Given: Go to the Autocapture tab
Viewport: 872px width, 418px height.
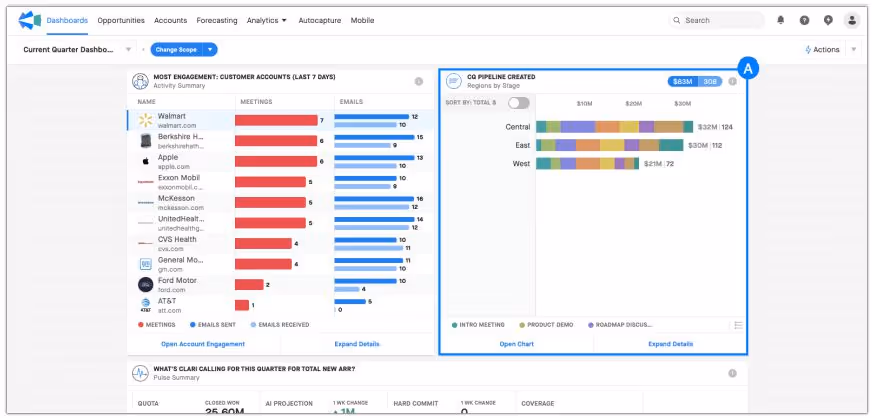Looking at the screenshot, I should [x=320, y=21].
